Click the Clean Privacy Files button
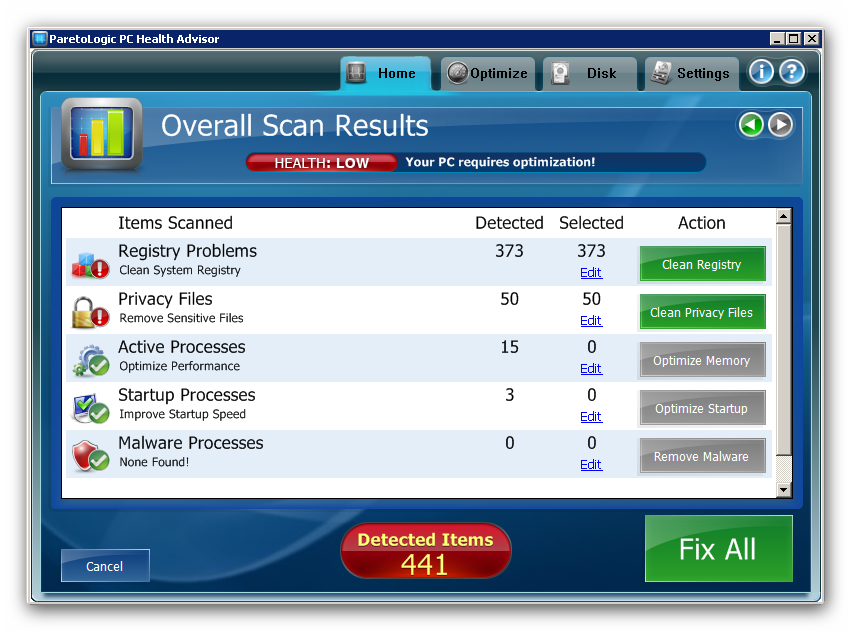 tap(702, 312)
